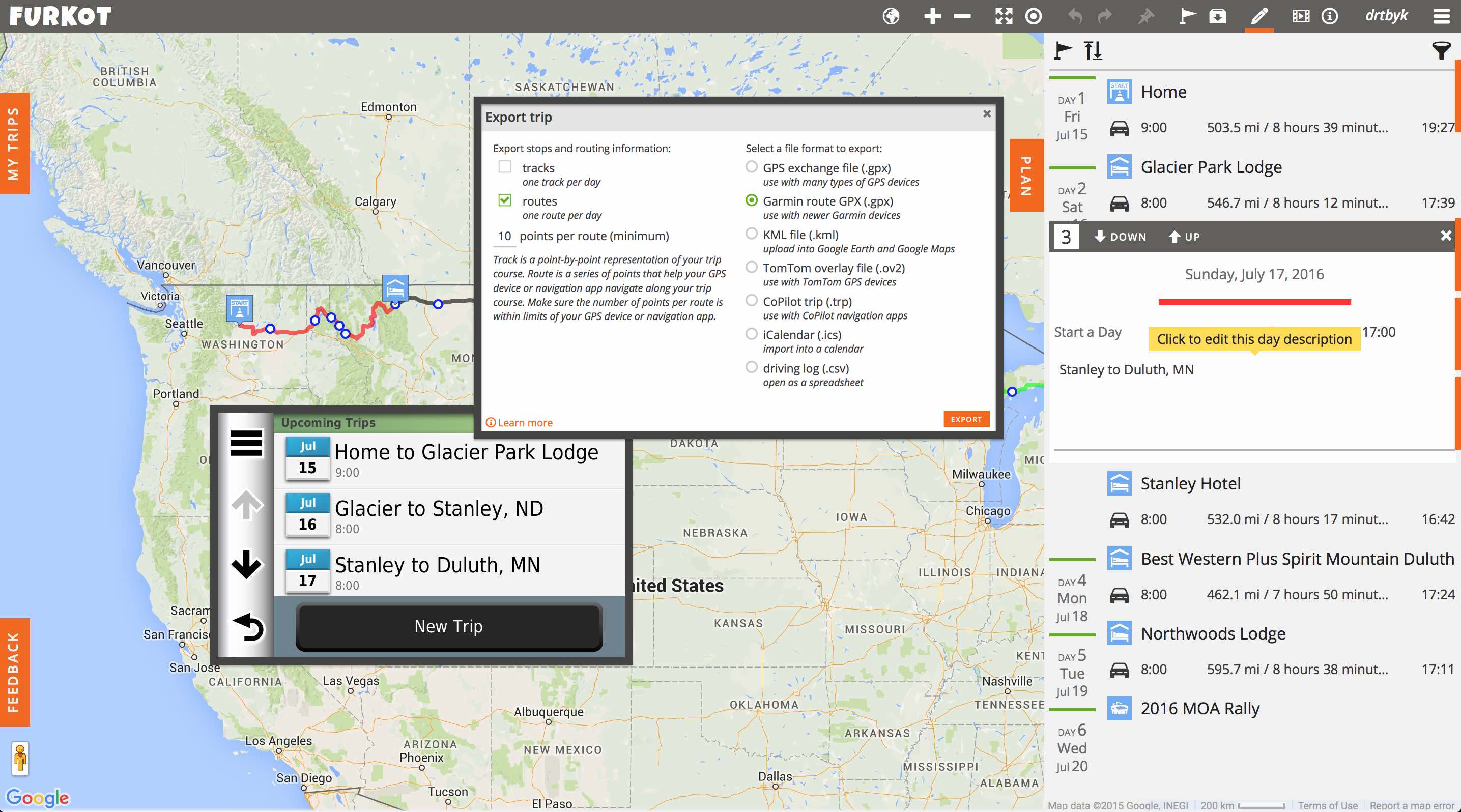
Task: Zoom out with the minus icon
Action: click(x=962, y=16)
